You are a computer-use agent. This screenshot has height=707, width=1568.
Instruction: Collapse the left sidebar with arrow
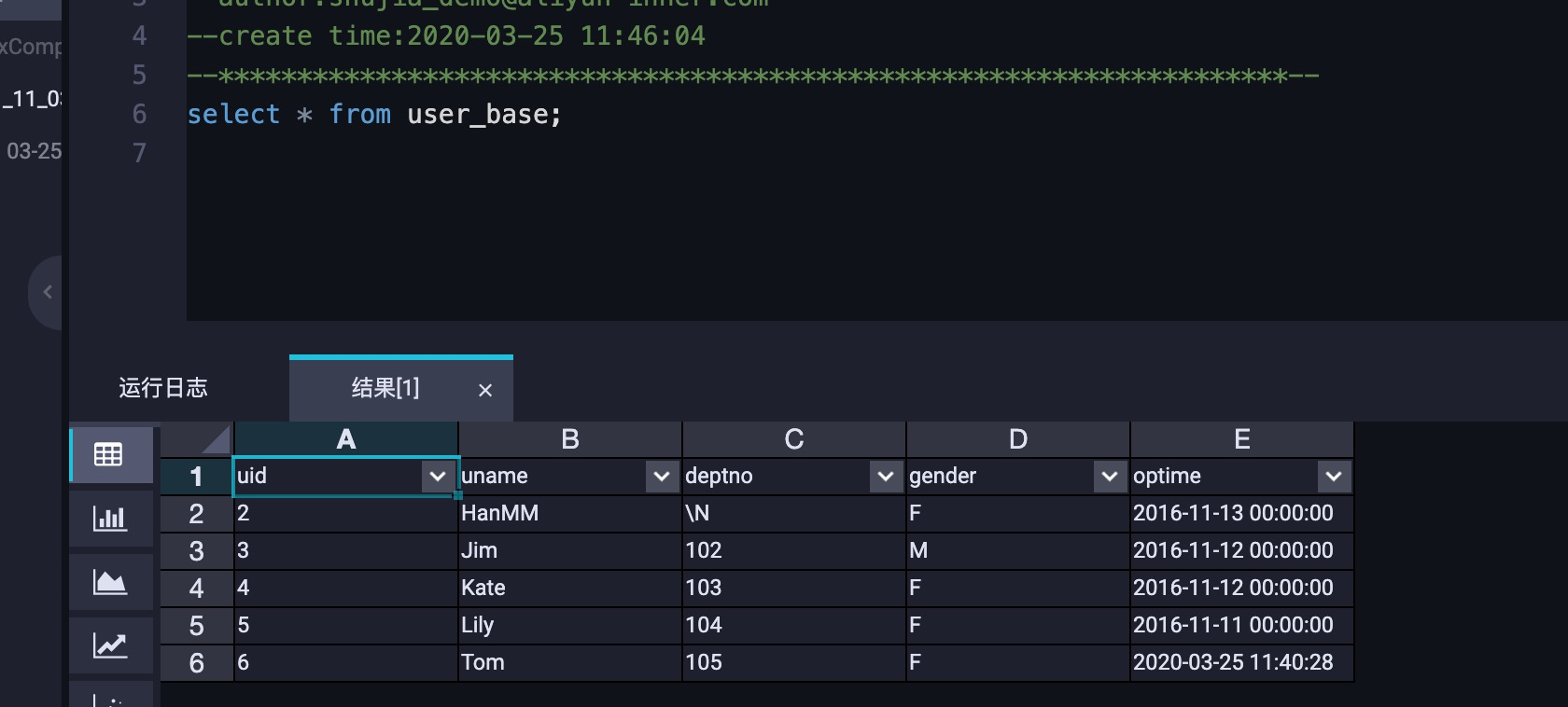click(48, 292)
